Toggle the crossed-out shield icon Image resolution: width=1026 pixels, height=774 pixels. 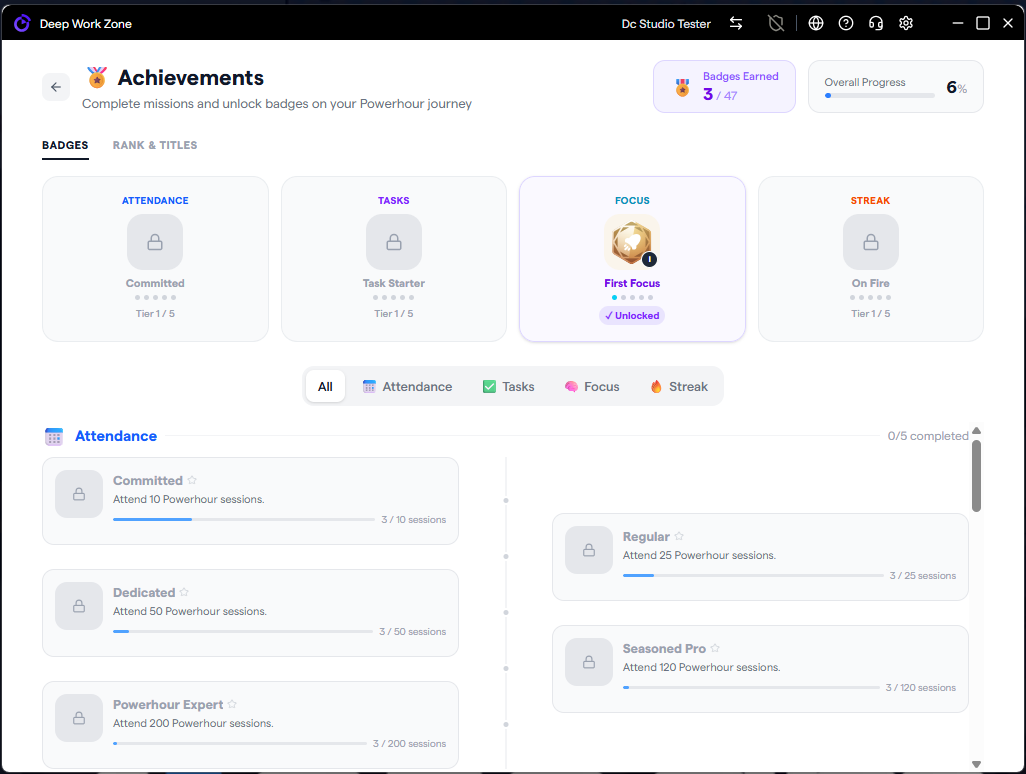[775, 24]
